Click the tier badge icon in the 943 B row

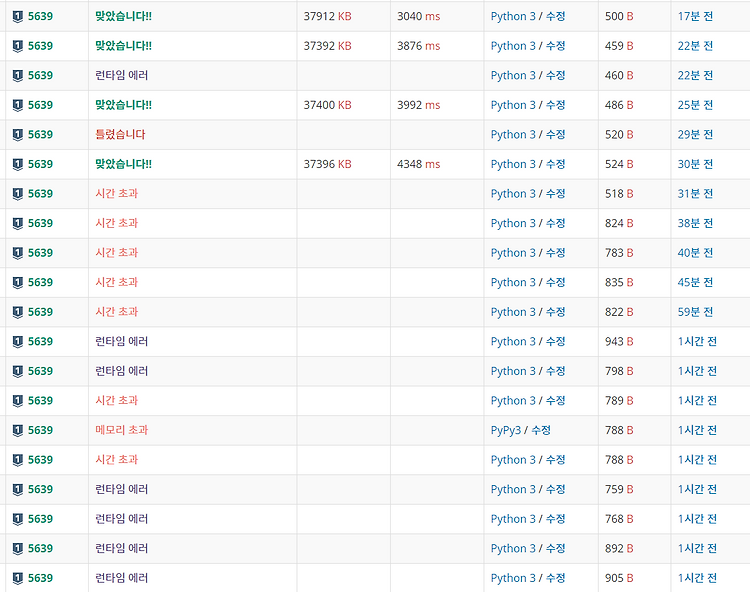coord(18,342)
